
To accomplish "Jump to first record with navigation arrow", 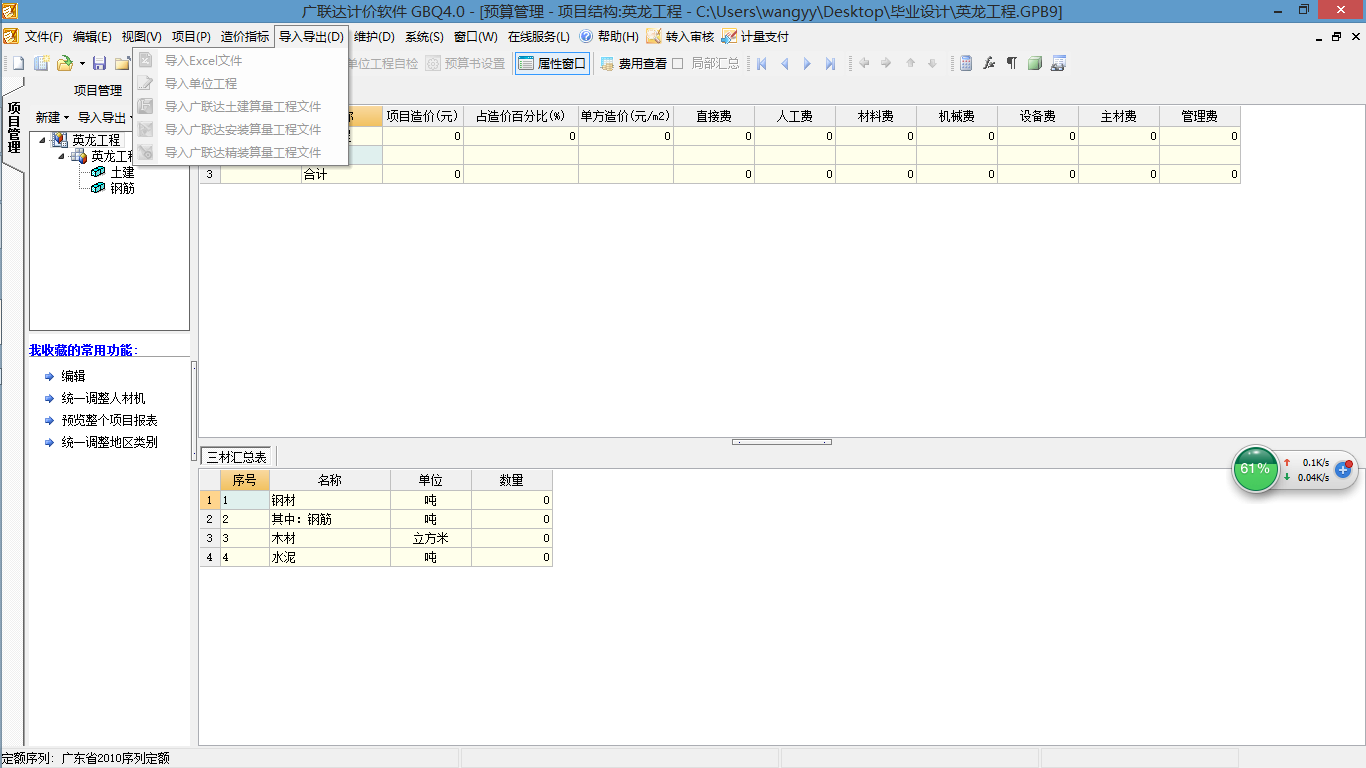I will 761,64.
